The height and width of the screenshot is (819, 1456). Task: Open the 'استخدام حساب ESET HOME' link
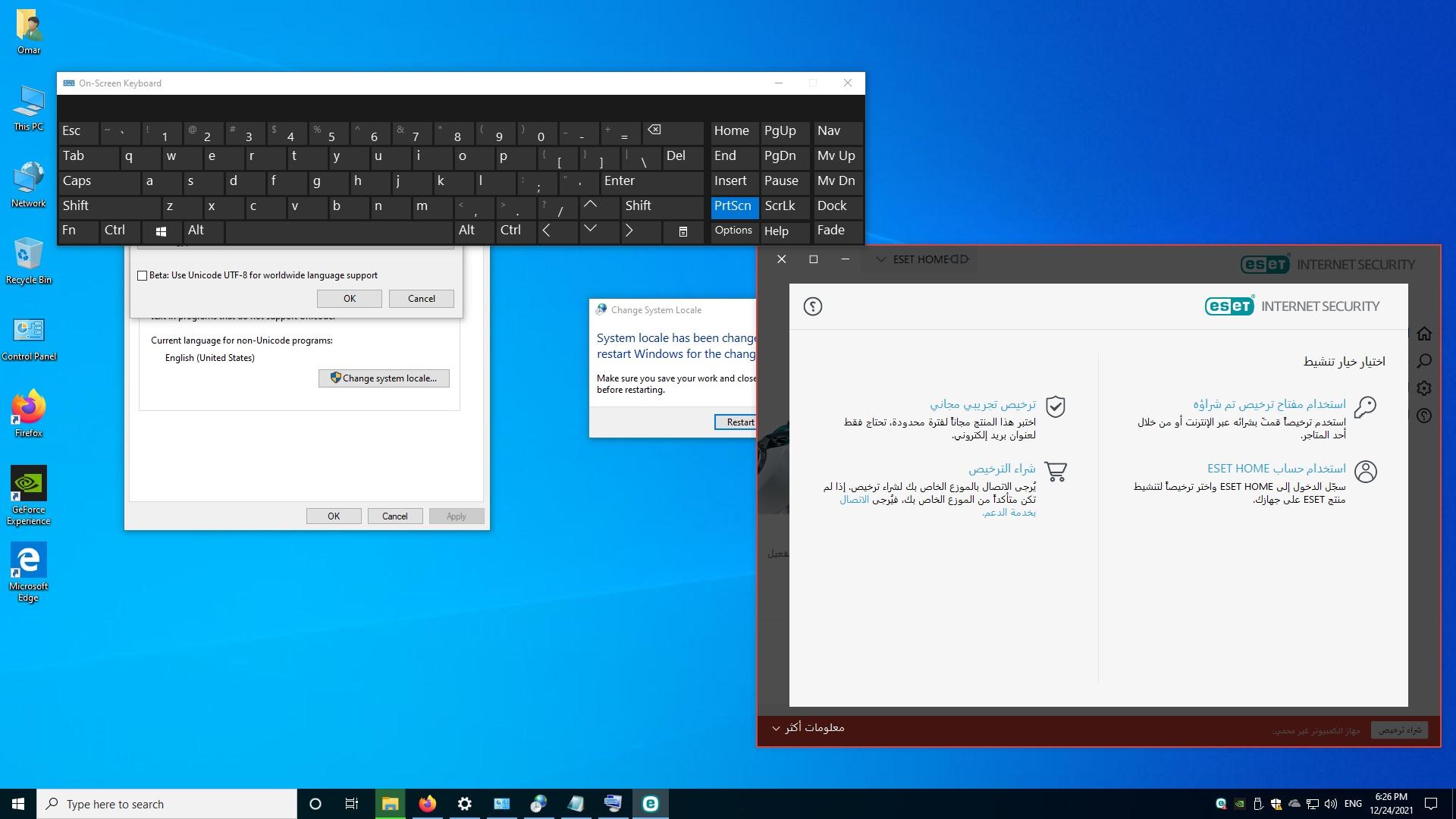(x=1276, y=469)
